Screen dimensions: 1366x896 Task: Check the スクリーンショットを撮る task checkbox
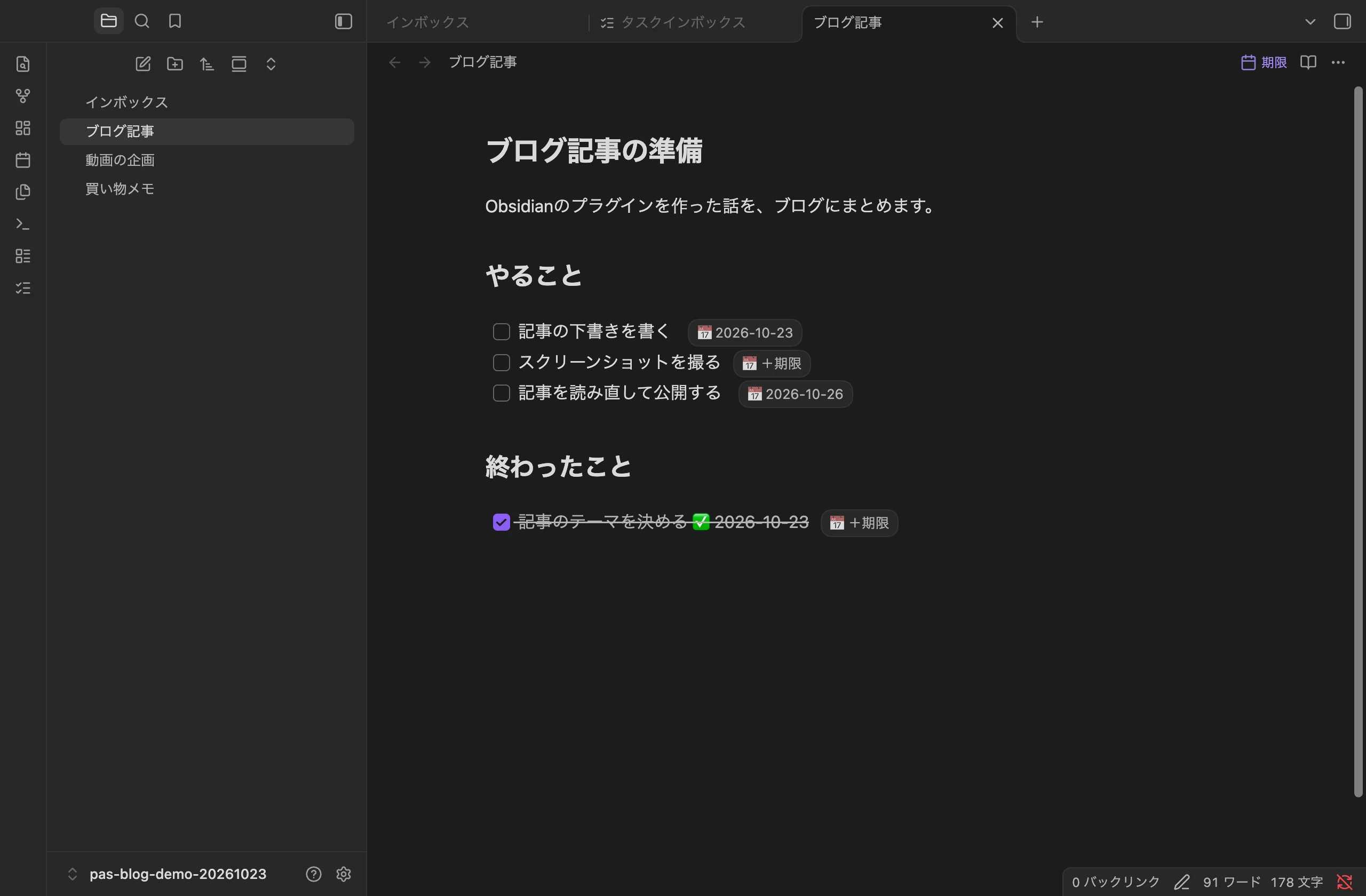click(501, 363)
